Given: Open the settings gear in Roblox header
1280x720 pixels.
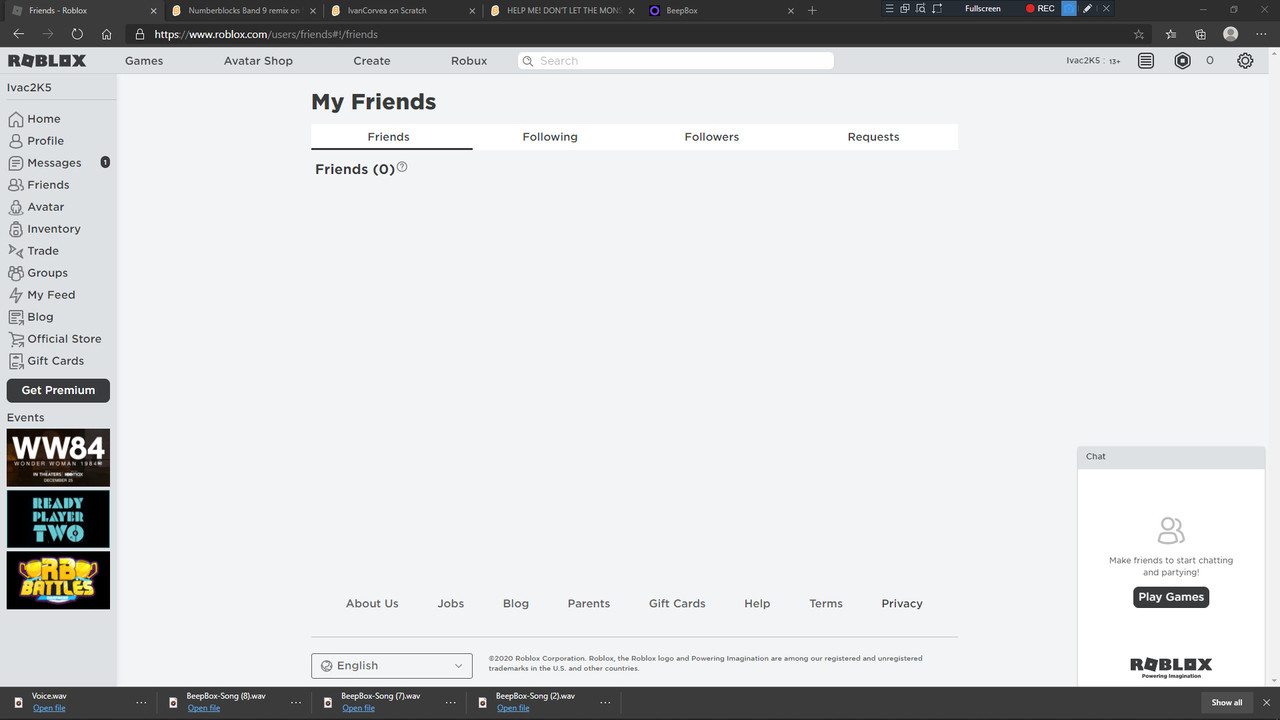Looking at the screenshot, I should 1245,61.
